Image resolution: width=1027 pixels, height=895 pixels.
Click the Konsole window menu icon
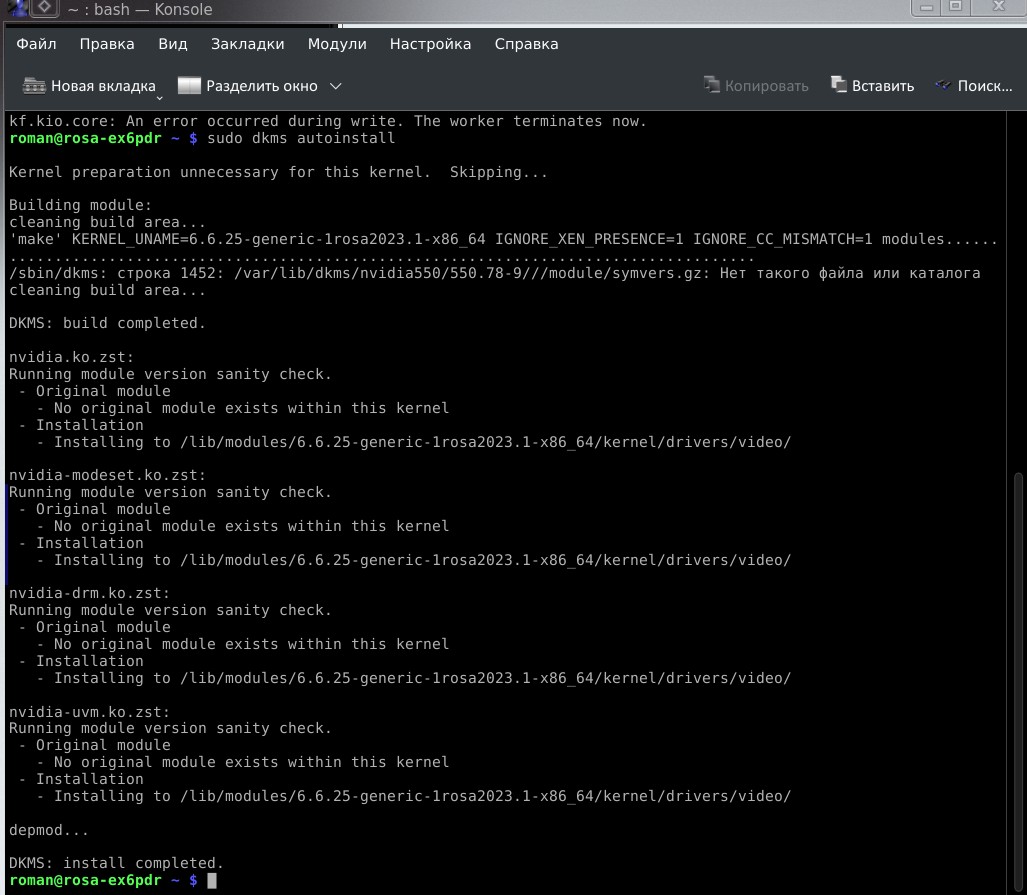pos(16,8)
